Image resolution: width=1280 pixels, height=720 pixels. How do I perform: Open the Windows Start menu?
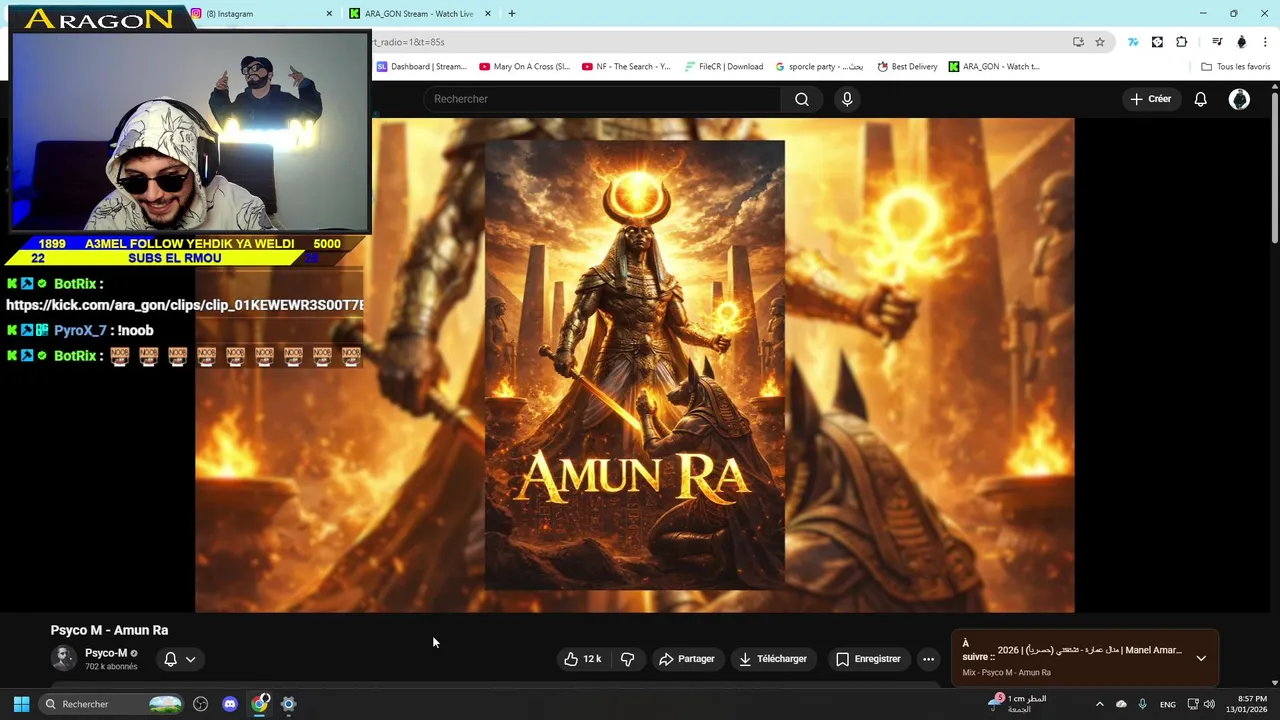tap(21, 704)
